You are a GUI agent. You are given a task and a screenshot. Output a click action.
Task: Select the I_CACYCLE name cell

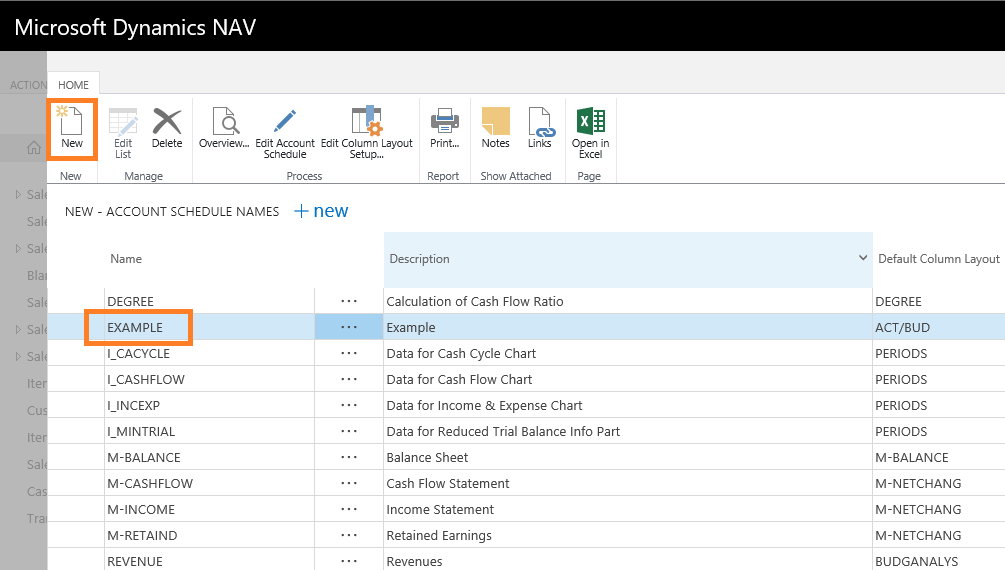click(x=210, y=353)
